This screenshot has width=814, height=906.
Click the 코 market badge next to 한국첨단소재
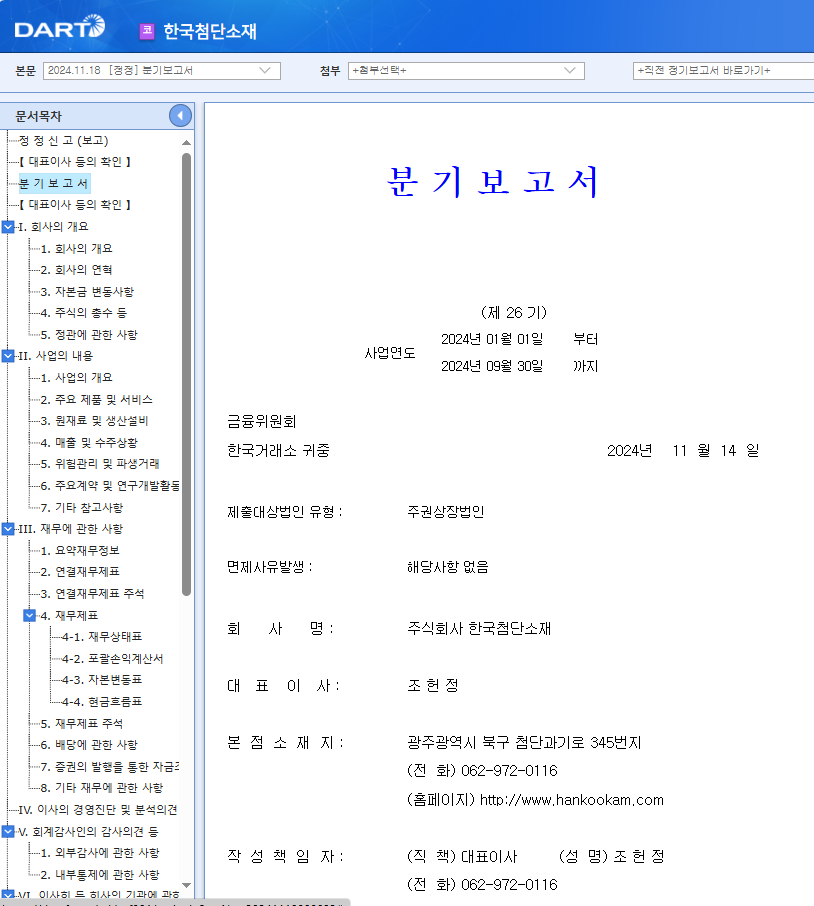(x=145, y=32)
